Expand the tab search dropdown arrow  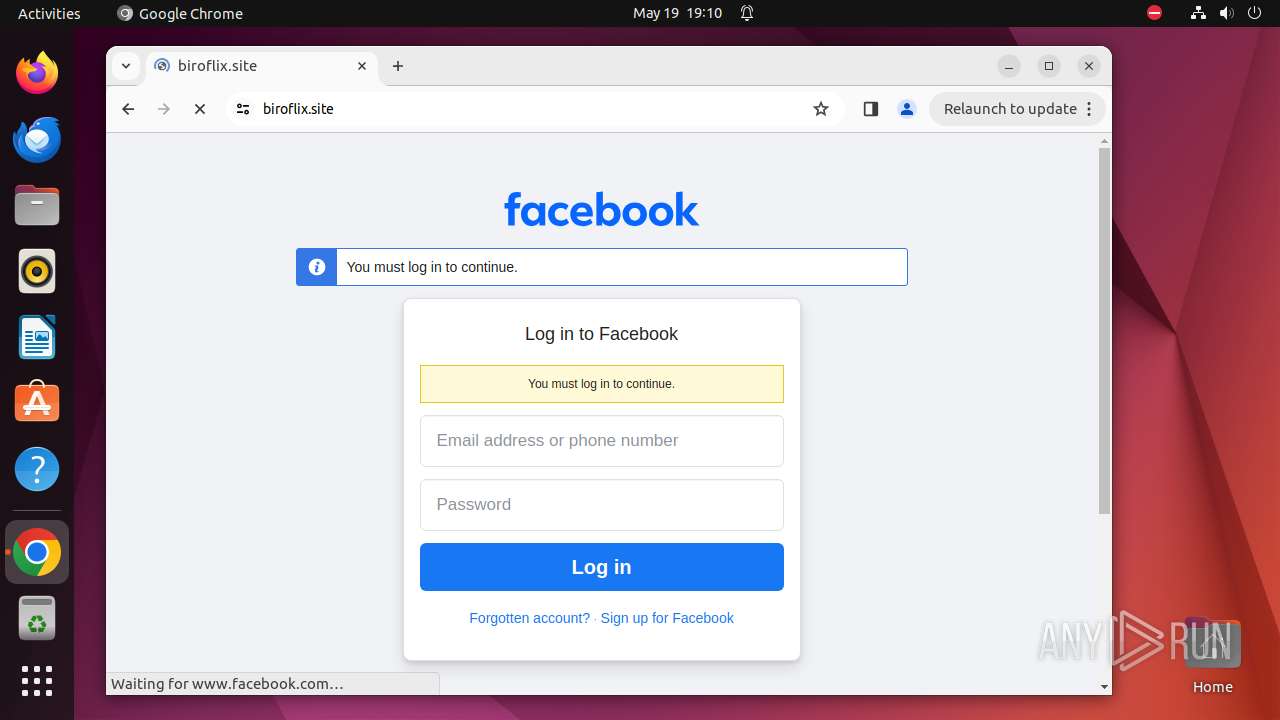pos(125,66)
